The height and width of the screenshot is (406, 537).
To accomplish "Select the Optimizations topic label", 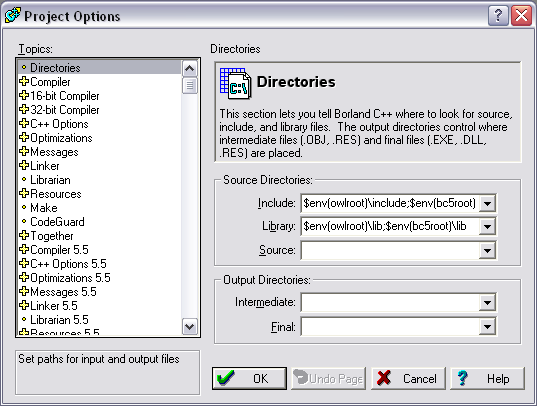I will coord(61,138).
